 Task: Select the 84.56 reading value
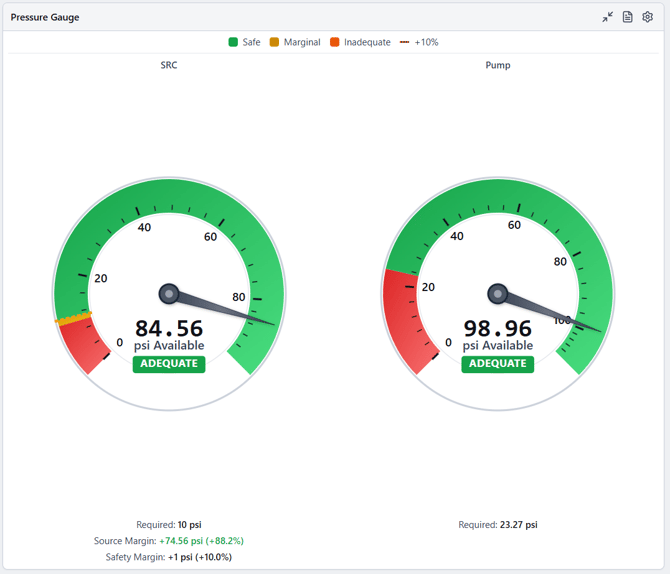pos(169,329)
